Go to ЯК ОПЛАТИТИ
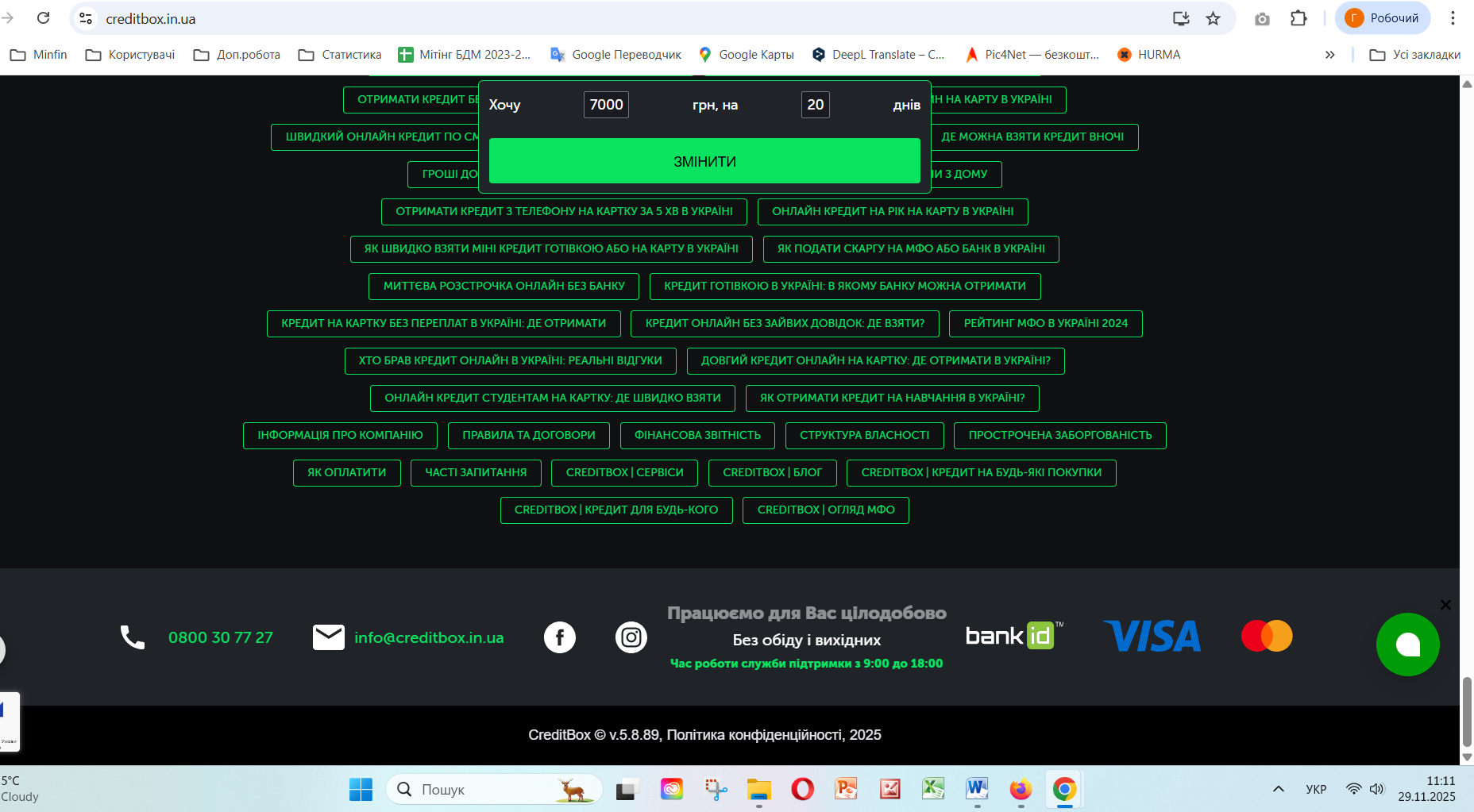Viewport: 1474px width, 812px height. tap(347, 473)
